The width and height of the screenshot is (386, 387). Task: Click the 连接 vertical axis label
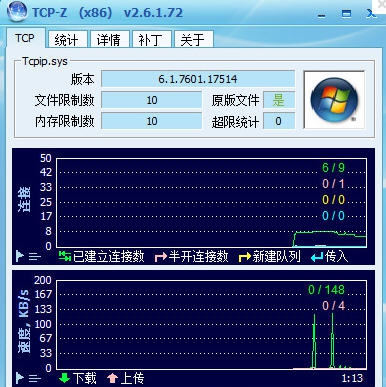24,200
